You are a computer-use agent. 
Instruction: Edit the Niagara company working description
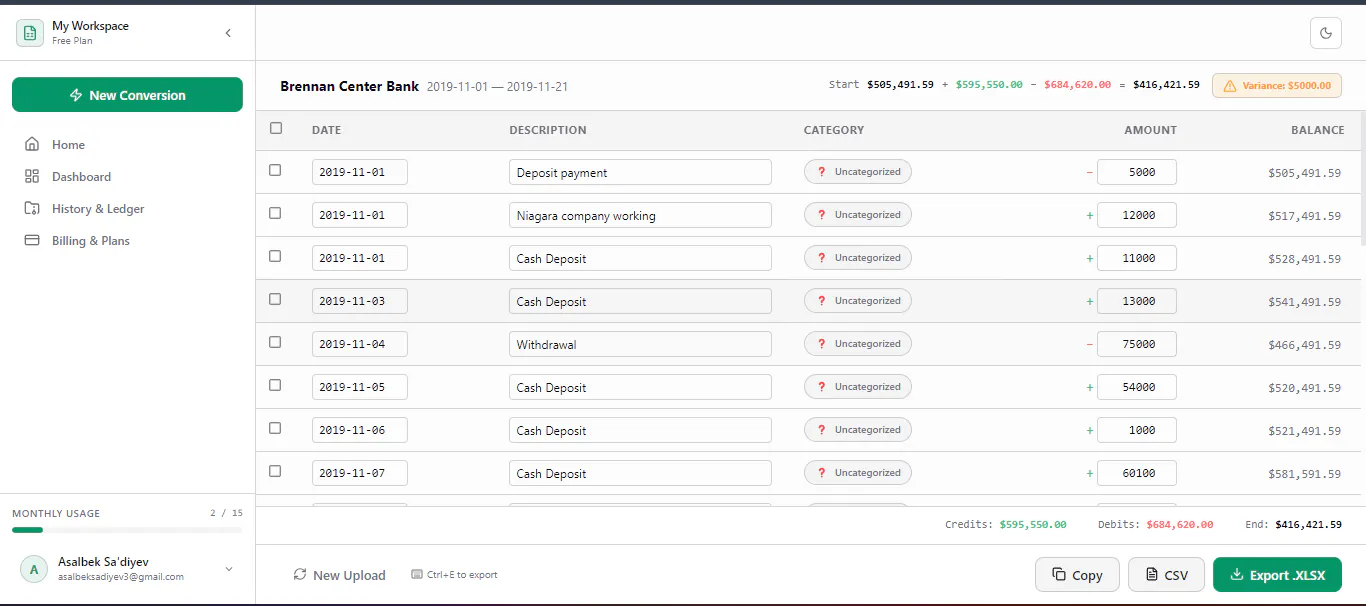tap(640, 216)
